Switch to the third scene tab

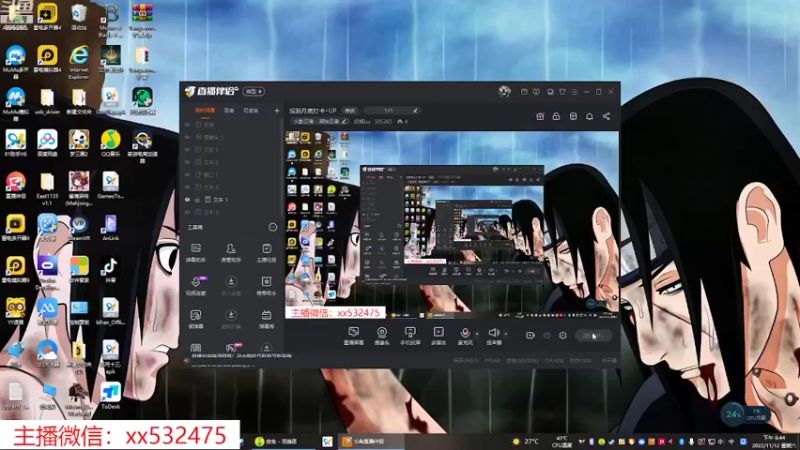[x=251, y=110]
